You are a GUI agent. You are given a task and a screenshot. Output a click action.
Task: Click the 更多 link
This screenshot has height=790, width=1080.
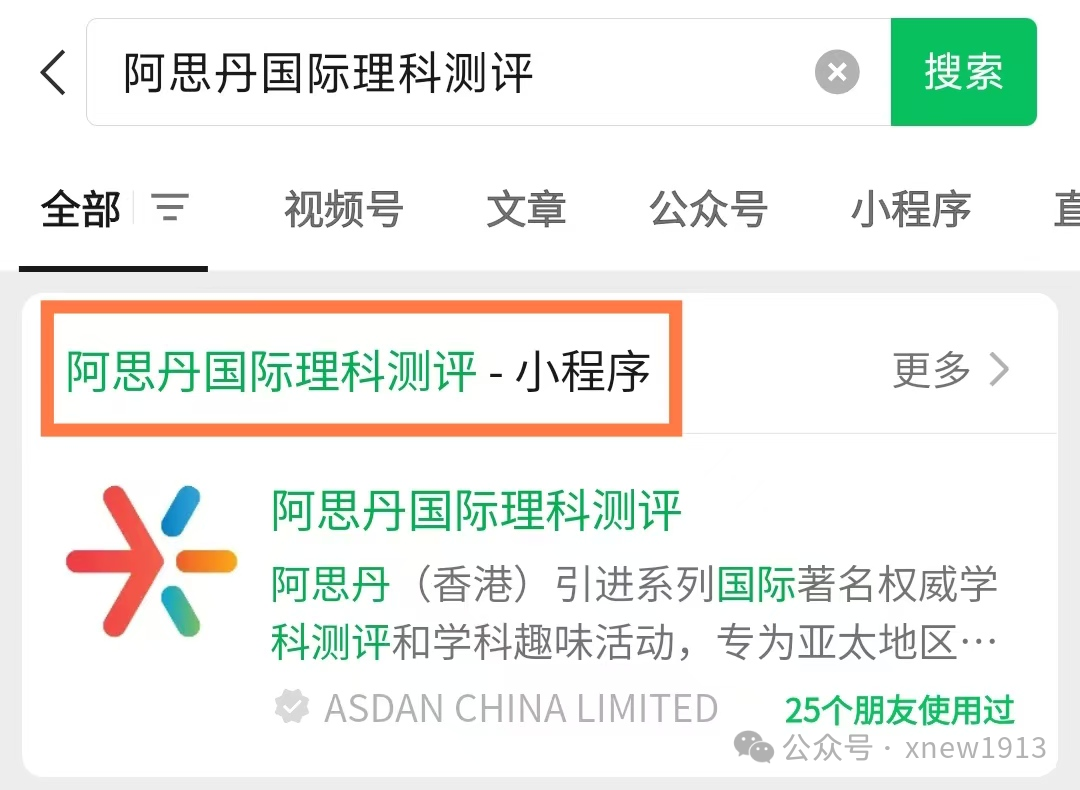pos(931,370)
